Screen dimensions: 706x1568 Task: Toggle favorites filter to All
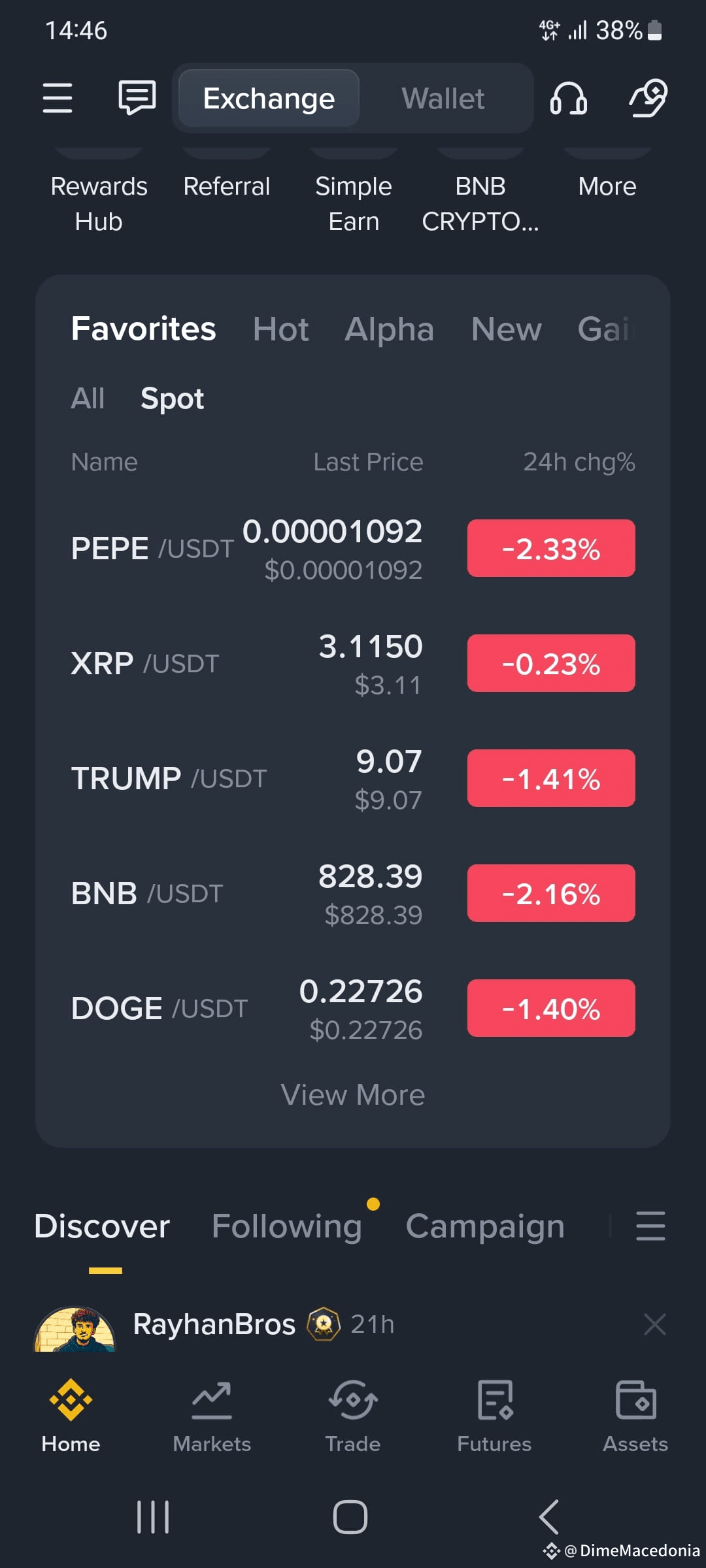[x=88, y=398]
